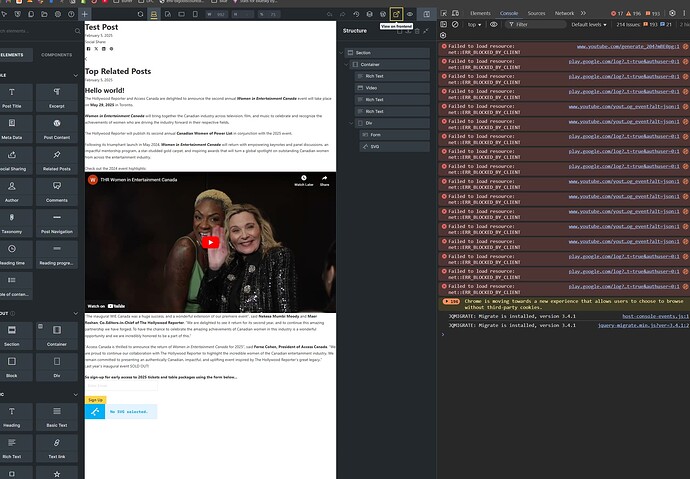
Task: Click the help question mark icon
Action: 71,14
